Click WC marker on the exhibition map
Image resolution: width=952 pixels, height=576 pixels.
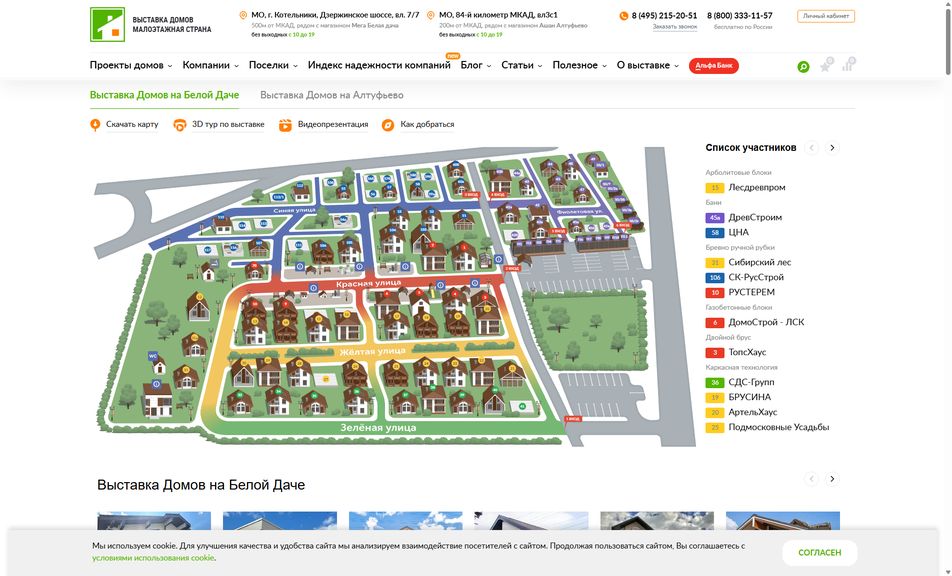(x=153, y=356)
